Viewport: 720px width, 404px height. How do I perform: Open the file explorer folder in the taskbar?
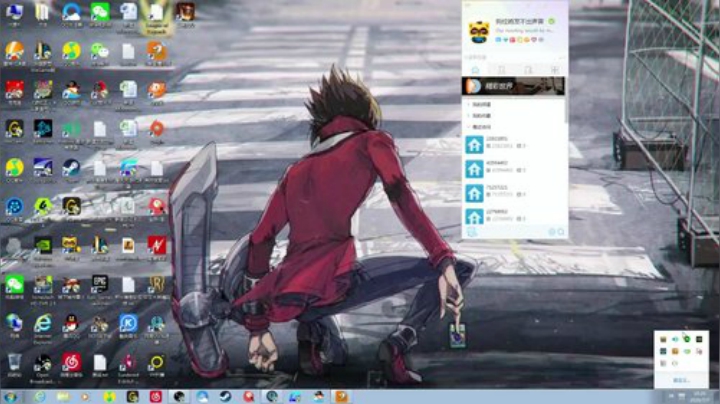63,397
